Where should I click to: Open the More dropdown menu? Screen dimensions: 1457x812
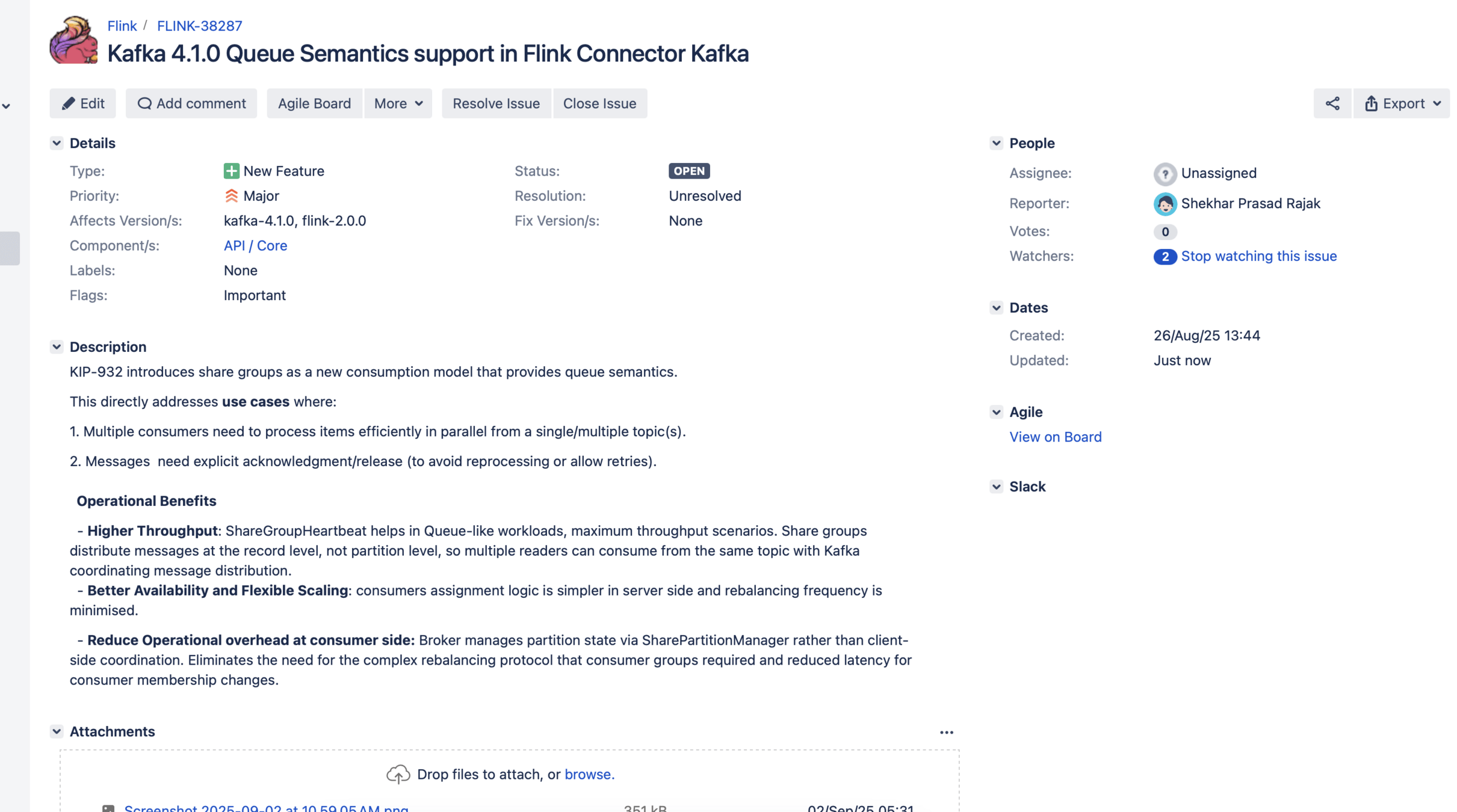pos(398,103)
